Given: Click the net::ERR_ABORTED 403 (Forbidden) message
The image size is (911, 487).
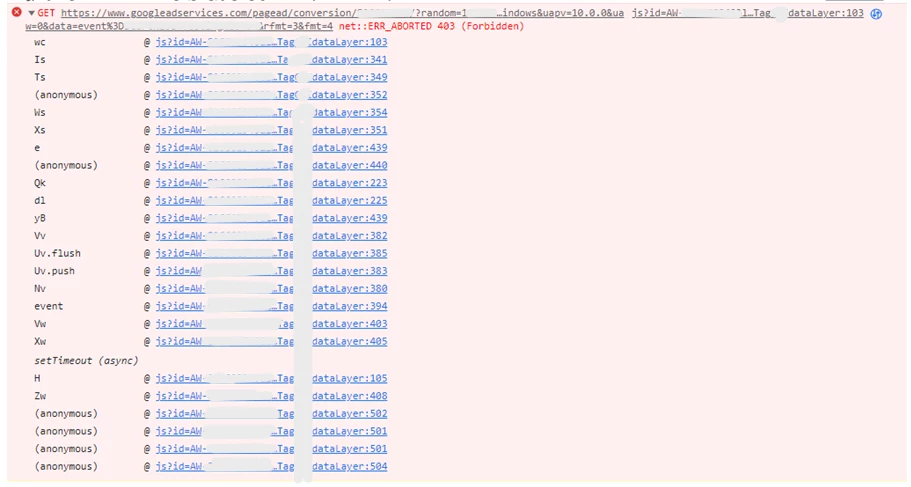Looking at the screenshot, I should 431,26.
